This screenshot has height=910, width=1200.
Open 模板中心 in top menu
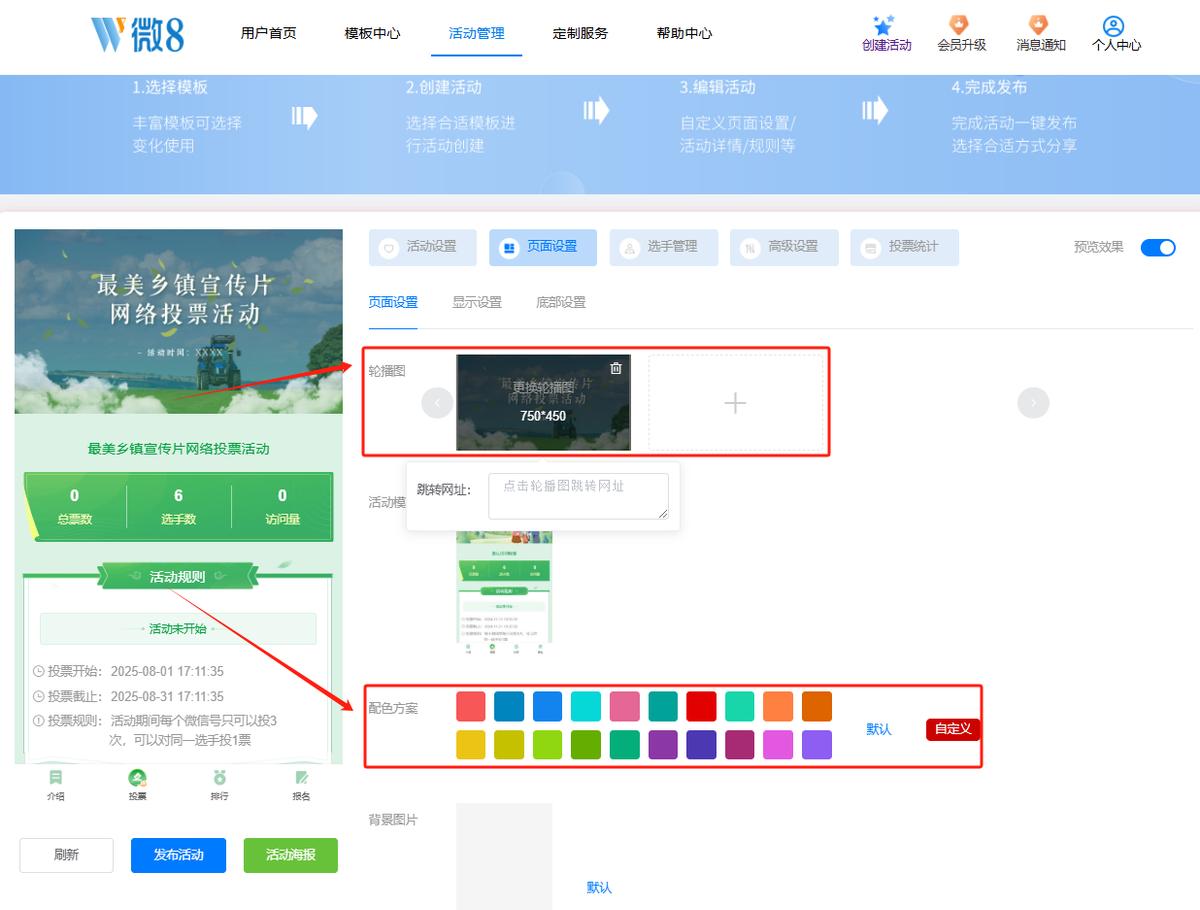(x=373, y=33)
